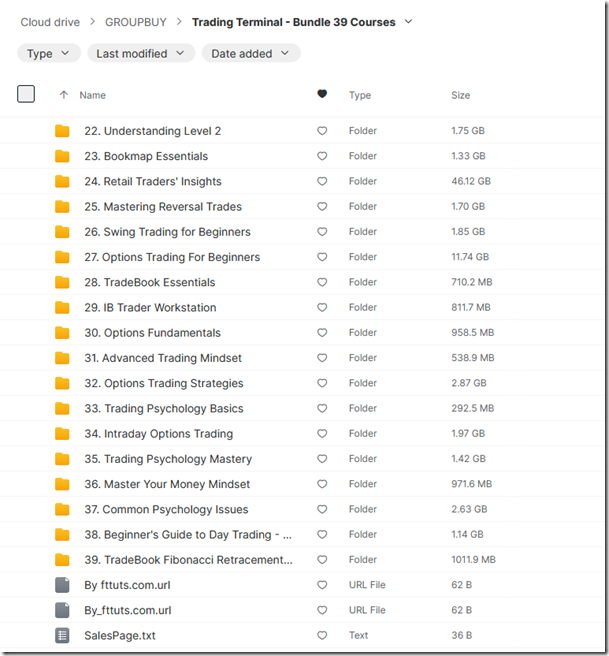Go to GROUPBUY breadcrumb
Image resolution: width=609 pixels, height=656 pixels.
(136, 22)
